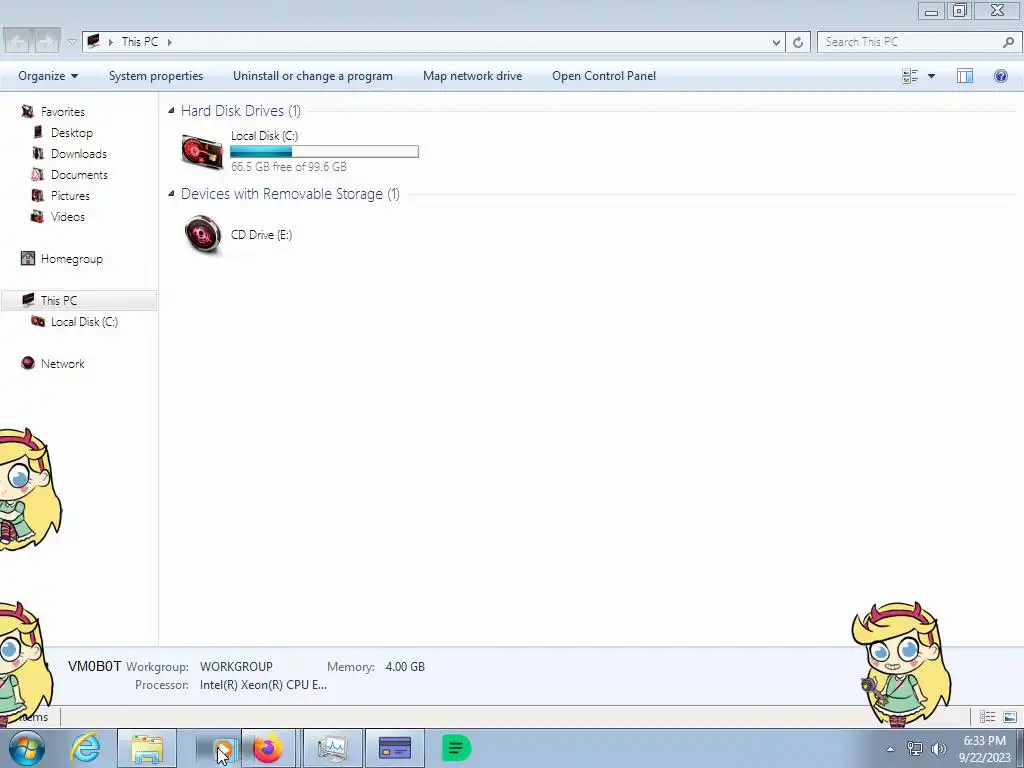
Task: Open Windows Start button
Action: click(x=27, y=748)
